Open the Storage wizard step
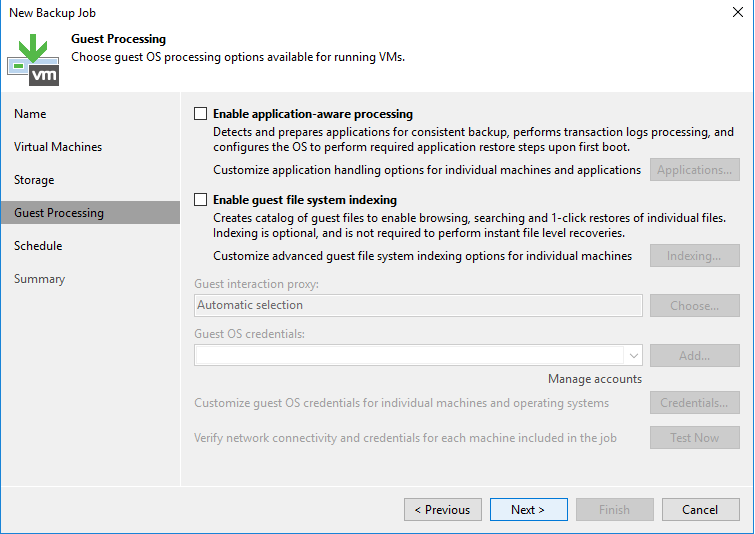Image resolution: width=755 pixels, height=534 pixels. (34, 180)
